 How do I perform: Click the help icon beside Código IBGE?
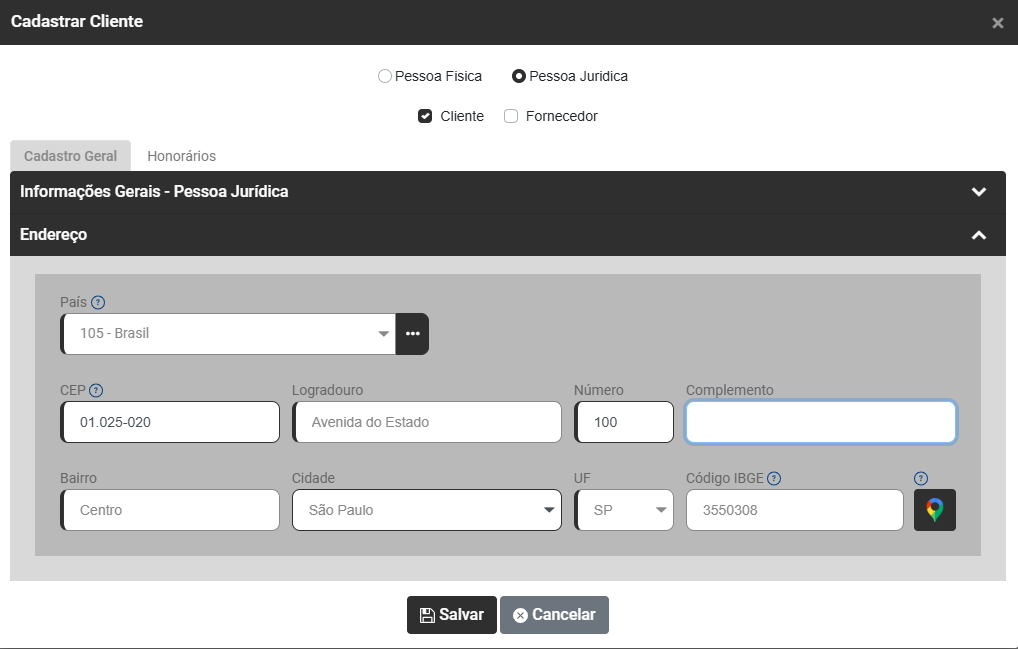[774, 478]
